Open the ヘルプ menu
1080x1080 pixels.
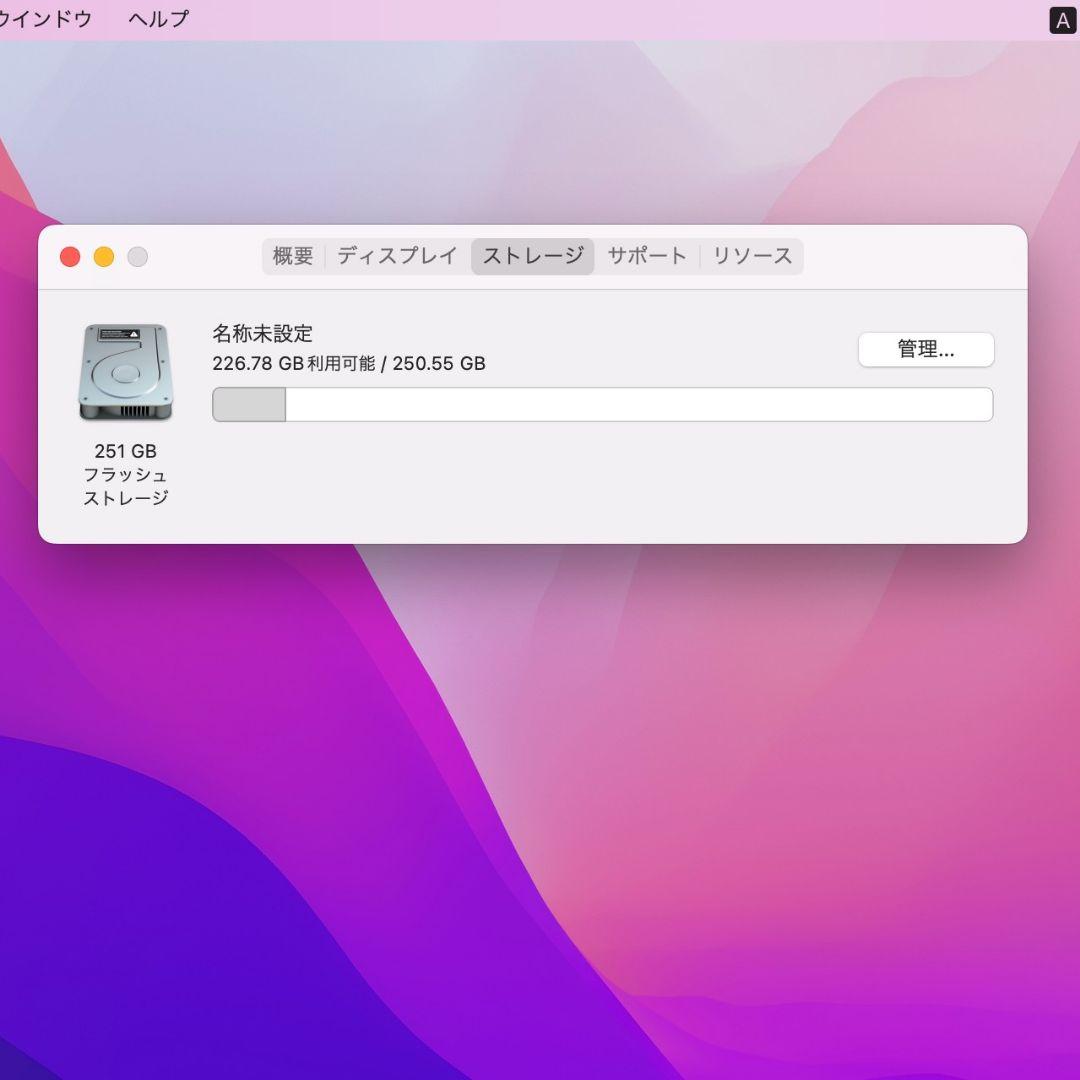156,18
